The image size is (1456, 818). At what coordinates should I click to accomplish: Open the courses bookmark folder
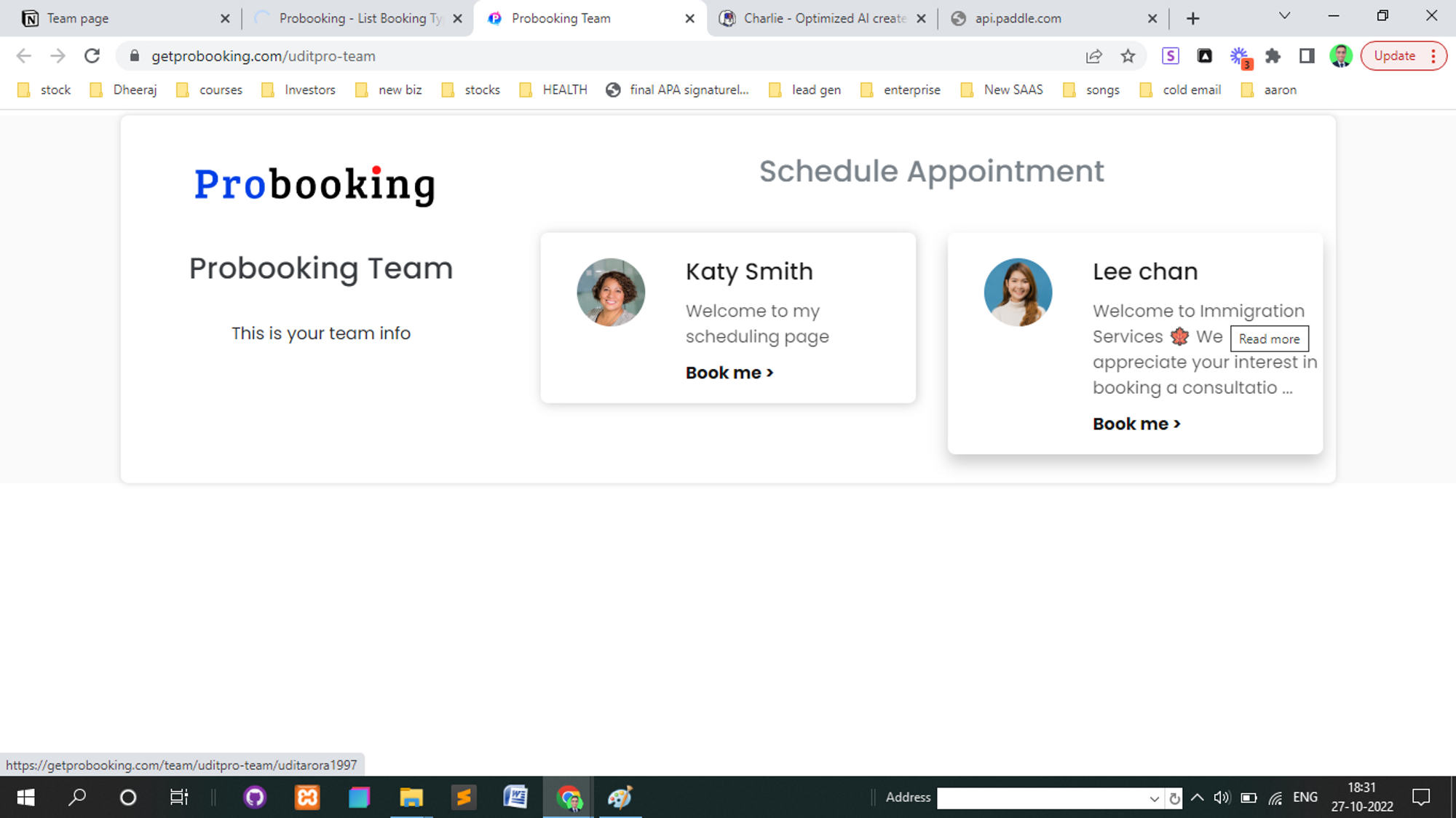tap(210, 90)
